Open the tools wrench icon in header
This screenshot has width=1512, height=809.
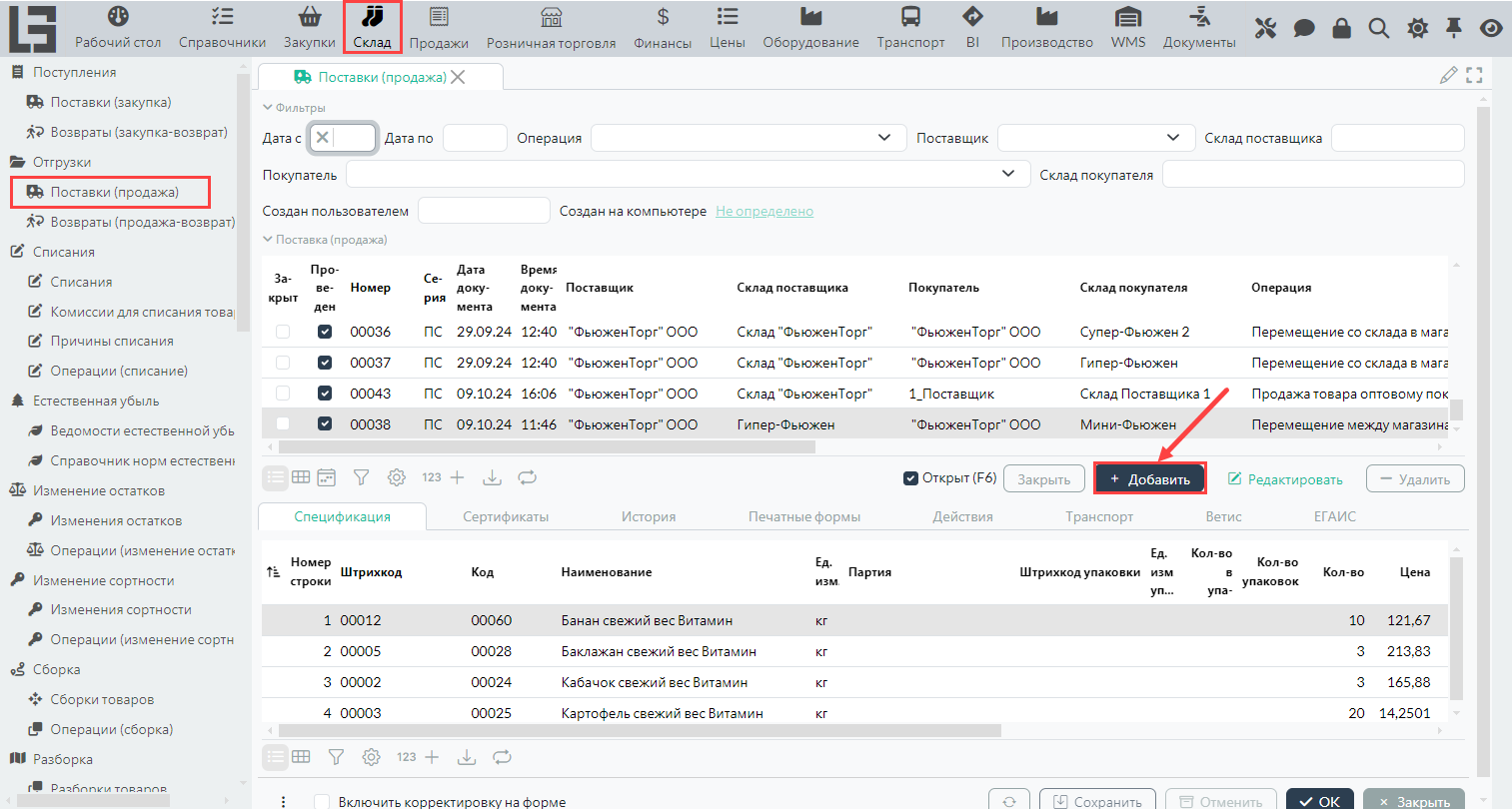(x=1265, y=28)
